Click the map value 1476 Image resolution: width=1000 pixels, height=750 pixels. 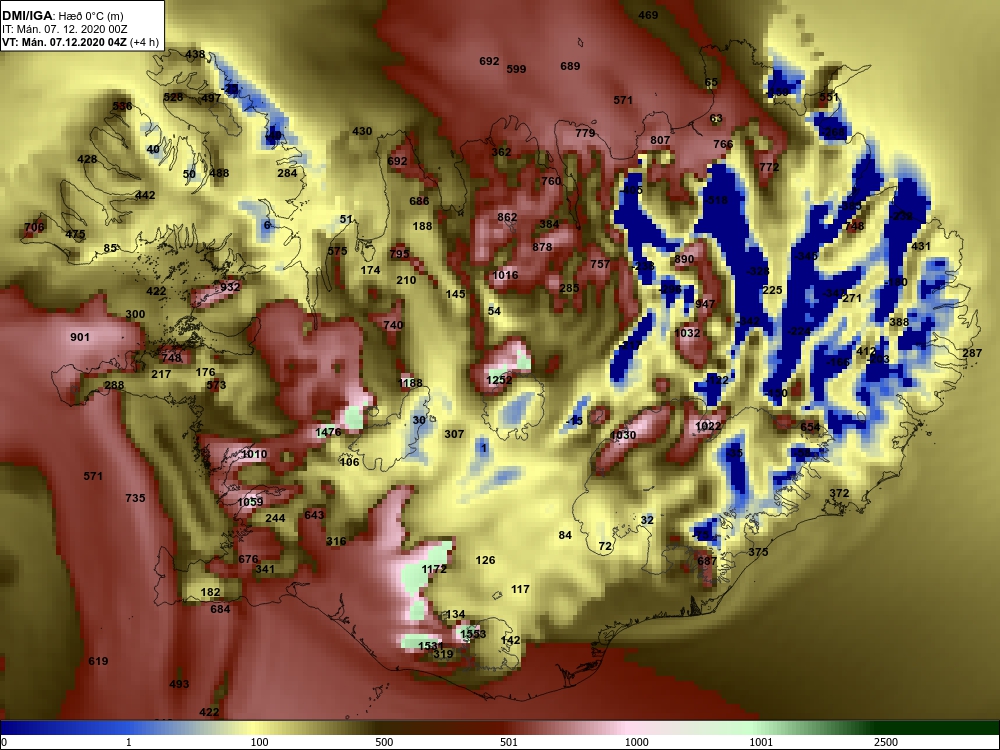pos(328,432)
